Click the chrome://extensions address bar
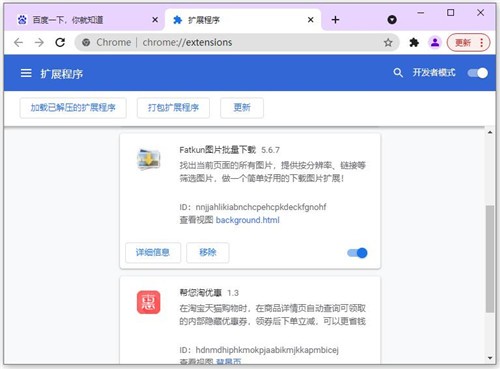This screenshot has width=500, height=369. pyautogui.click(x=237, y=42)
